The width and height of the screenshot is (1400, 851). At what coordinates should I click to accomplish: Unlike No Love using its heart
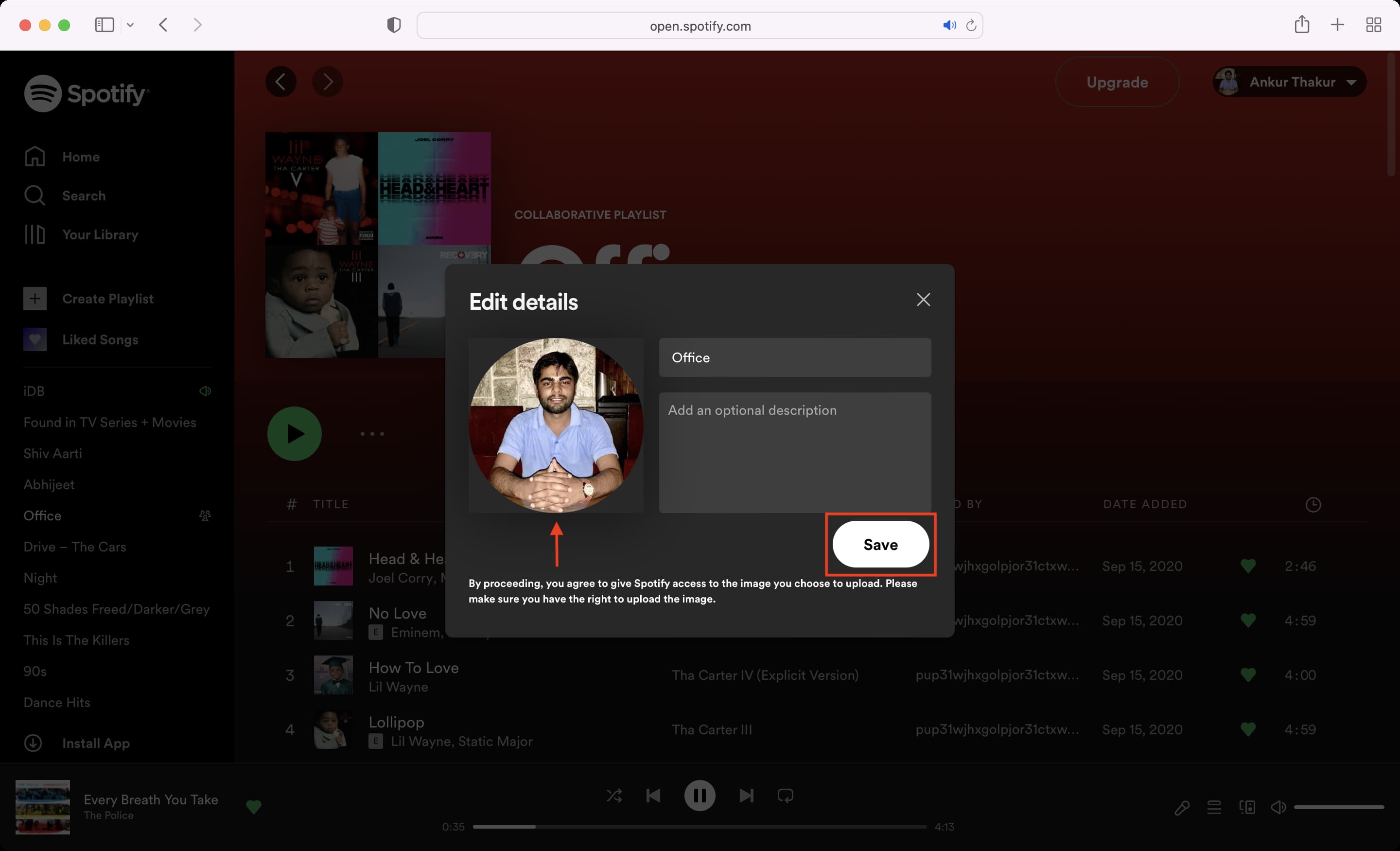pos(1248,620)
